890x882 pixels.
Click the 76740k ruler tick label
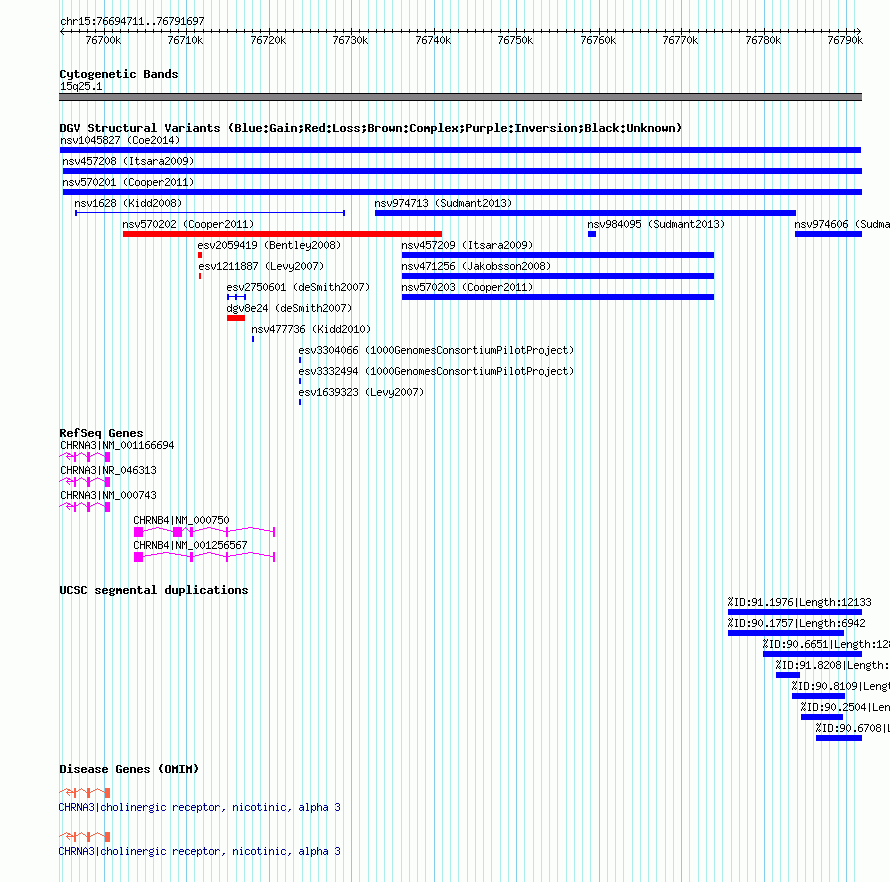(x=433, y=40)
